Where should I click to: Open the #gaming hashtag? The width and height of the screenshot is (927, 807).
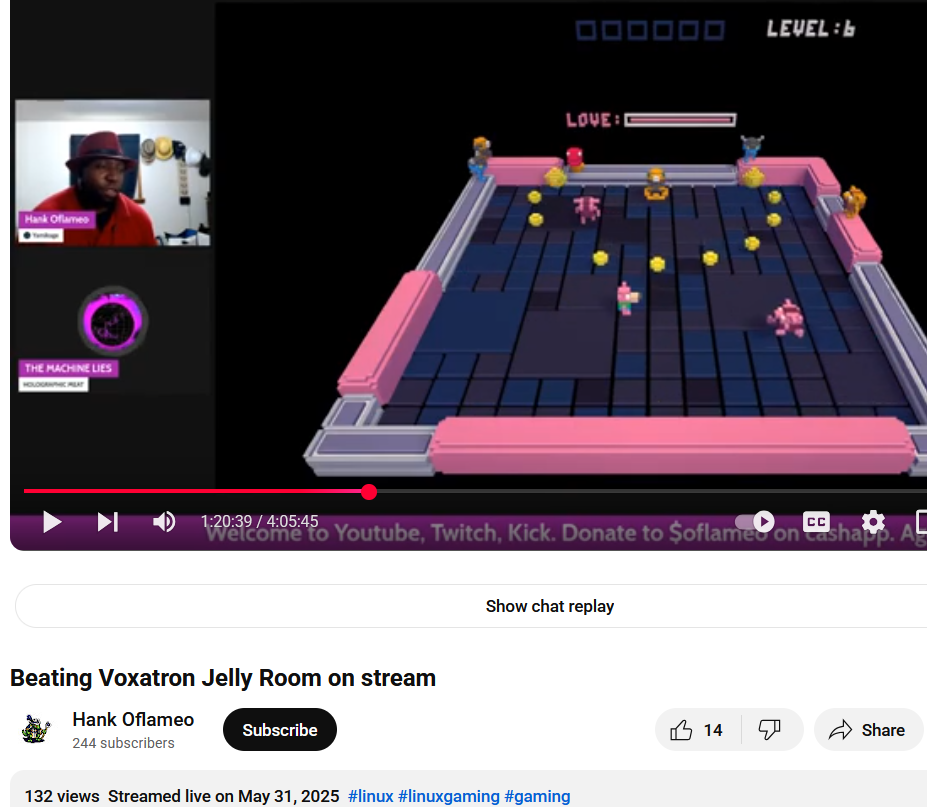click(537, 796)
